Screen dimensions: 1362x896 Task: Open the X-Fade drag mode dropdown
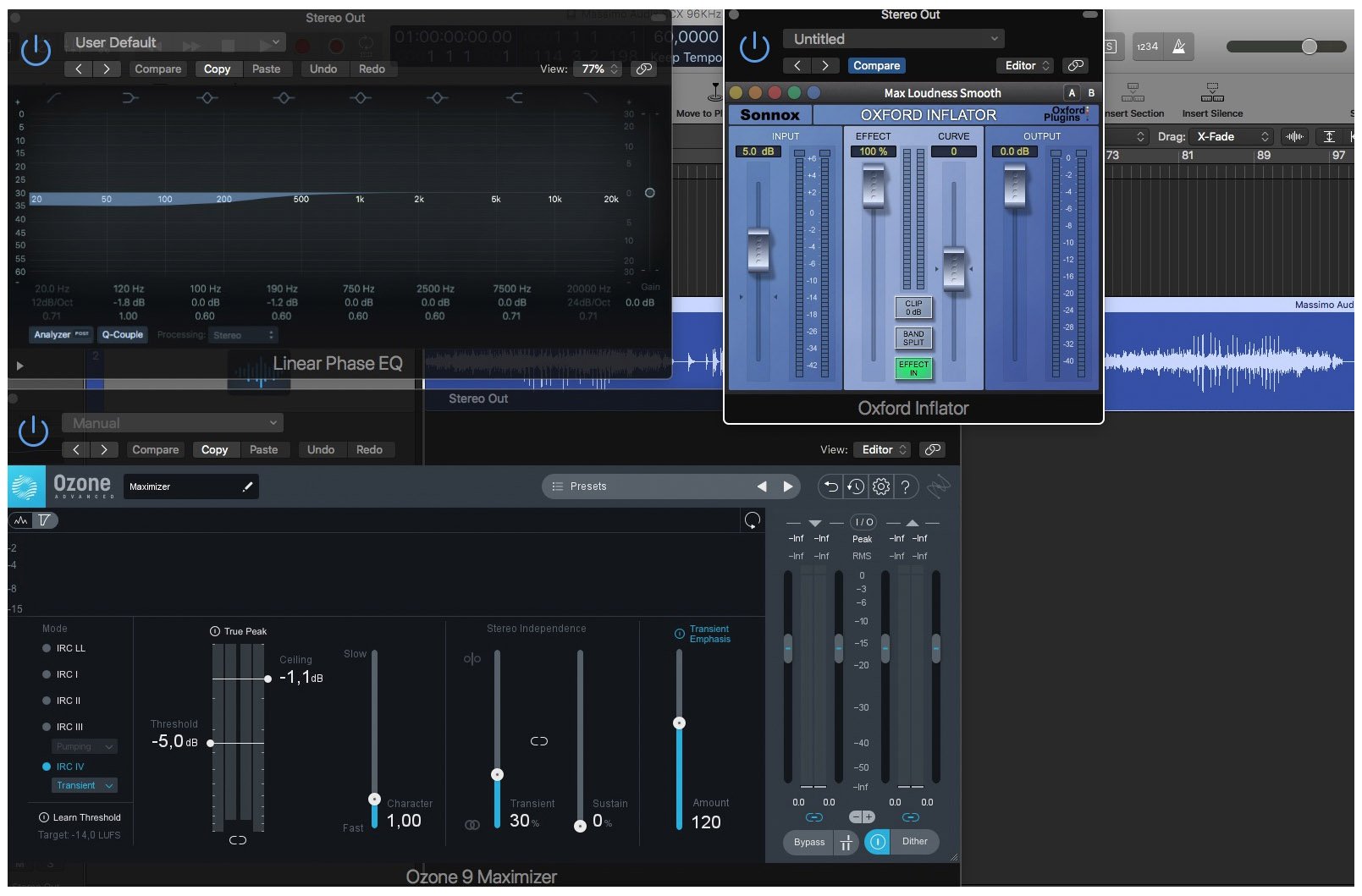click(1232, 136)
